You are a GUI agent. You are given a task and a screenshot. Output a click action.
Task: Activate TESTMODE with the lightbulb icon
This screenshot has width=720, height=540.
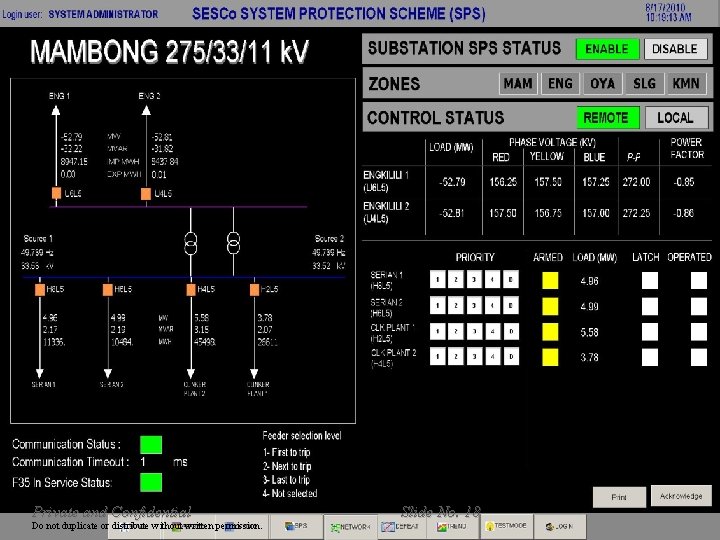(x=507, y=526)
